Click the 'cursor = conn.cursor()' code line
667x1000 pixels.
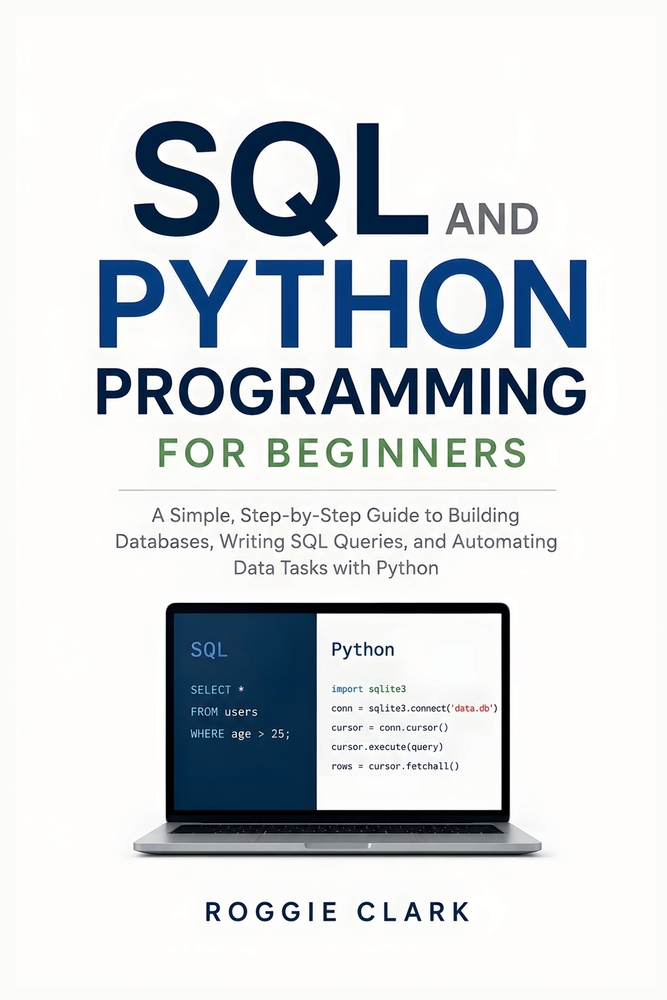pos(390,727)
